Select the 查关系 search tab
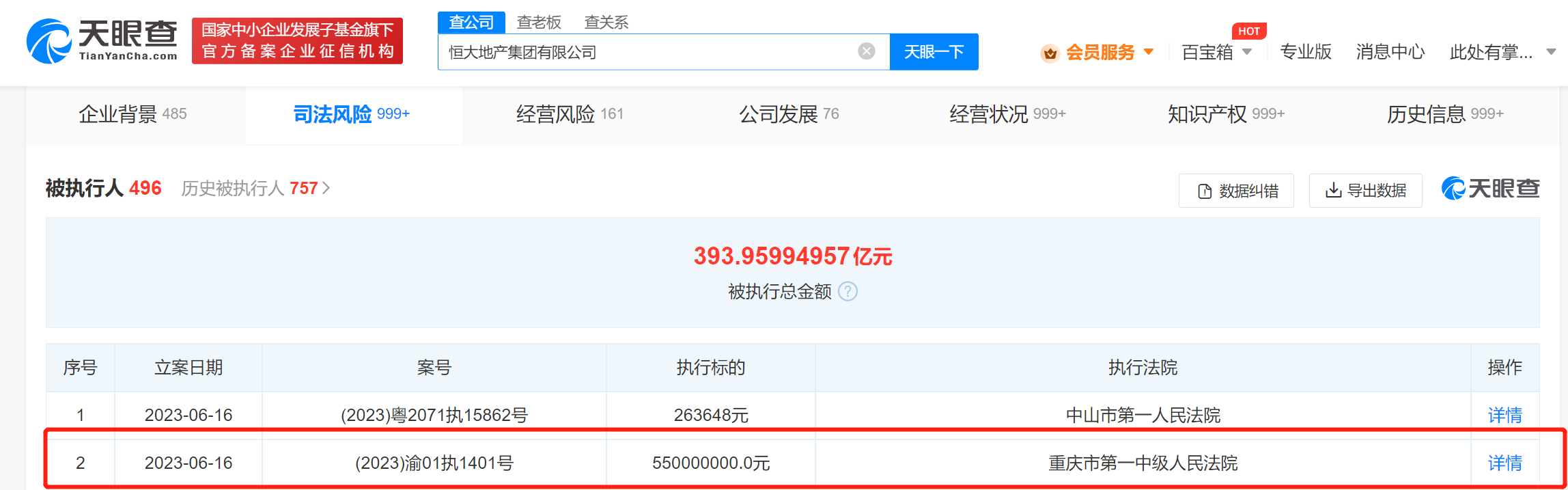This screenshot has width=1568, height=490. click(606, 23)
